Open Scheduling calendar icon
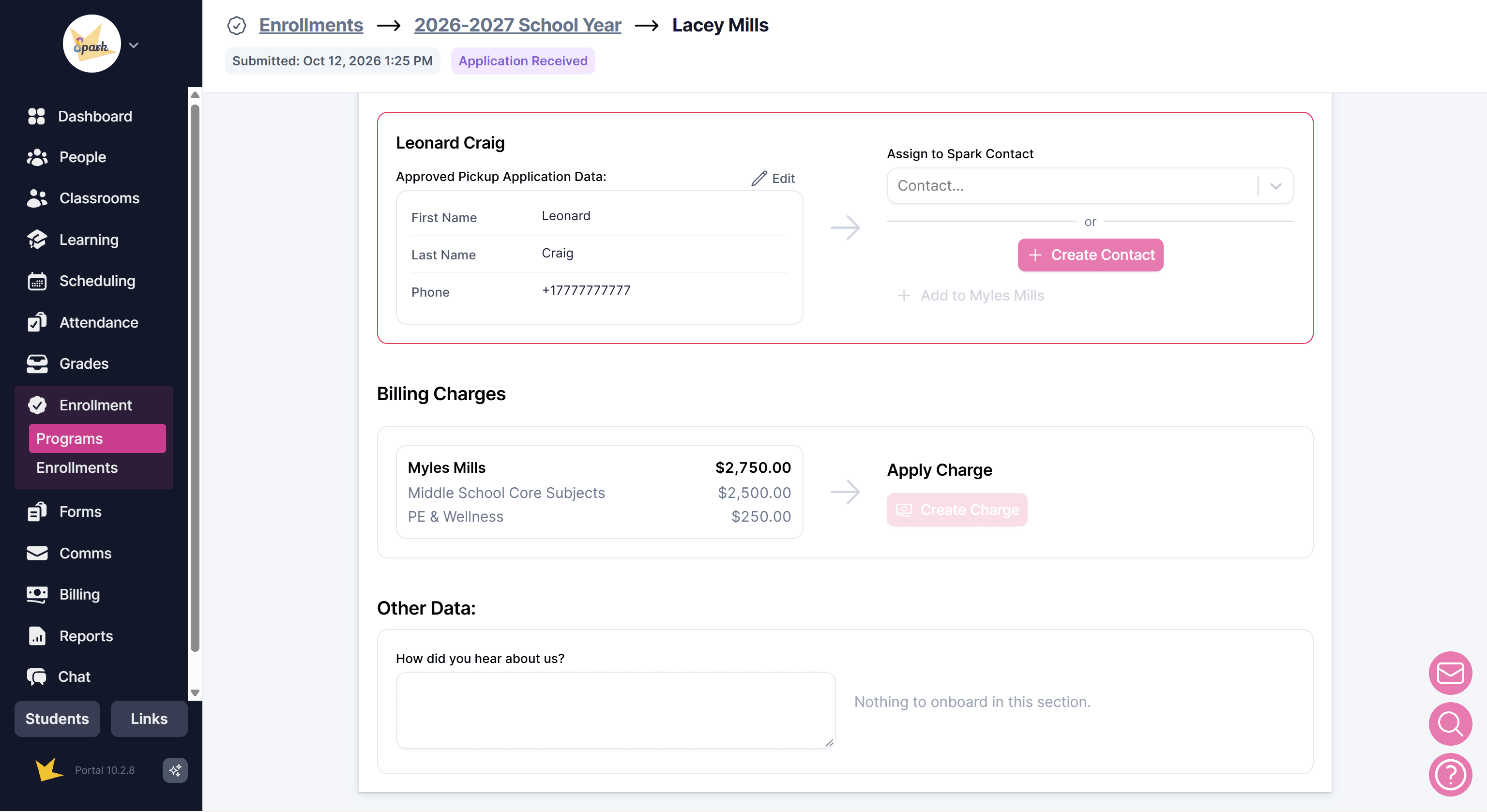Image resolution: width=1487 pixels, height=812 pixels. (x=37, y=281)
